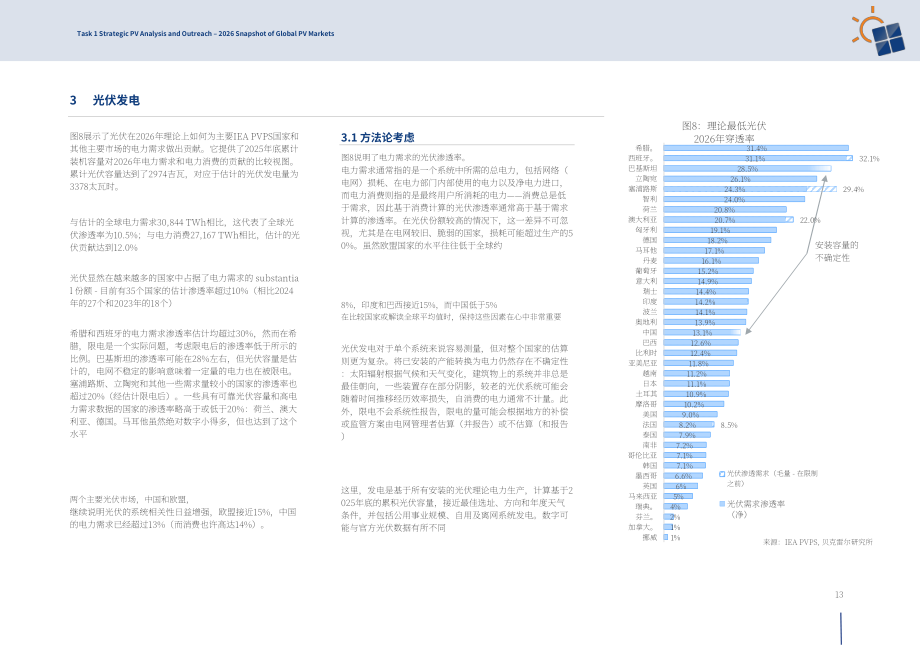Click the 巴基斯坦 28.5% bar
This screenshot has height=651, width=920.
pyautogui.click(x=748, y=168)
